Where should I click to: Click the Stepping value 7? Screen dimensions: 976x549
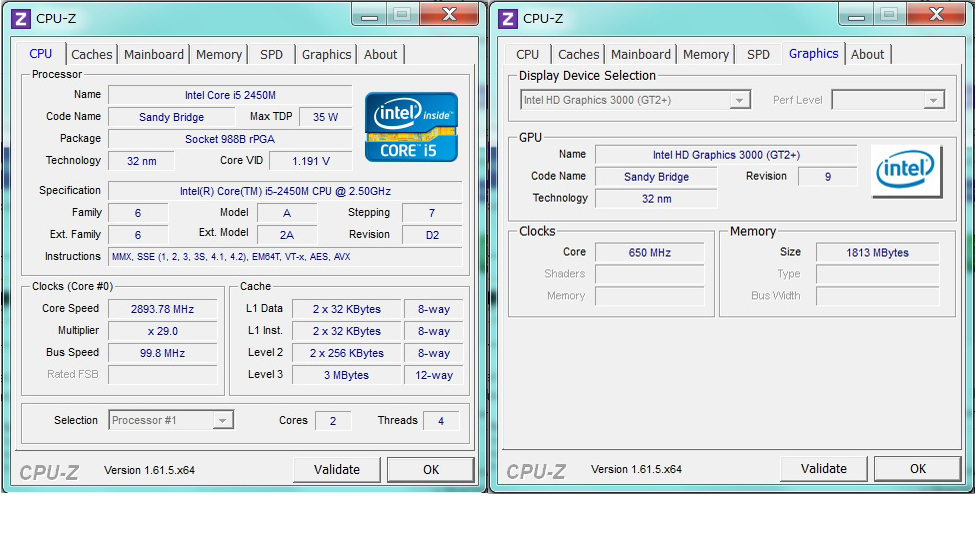tap(432, 213)
